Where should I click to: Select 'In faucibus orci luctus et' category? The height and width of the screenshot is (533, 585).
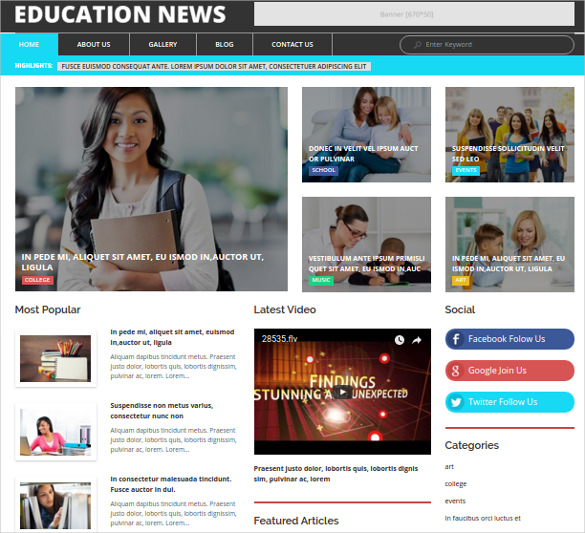(482, 518)
